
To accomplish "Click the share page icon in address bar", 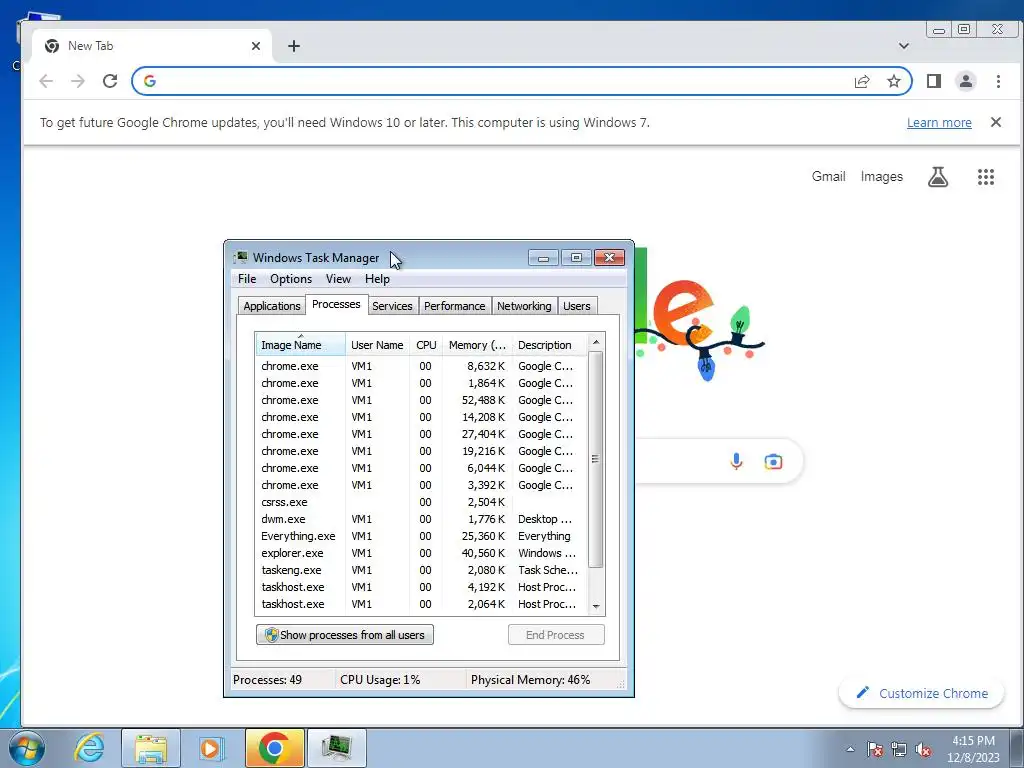I will tap(862, 81).
